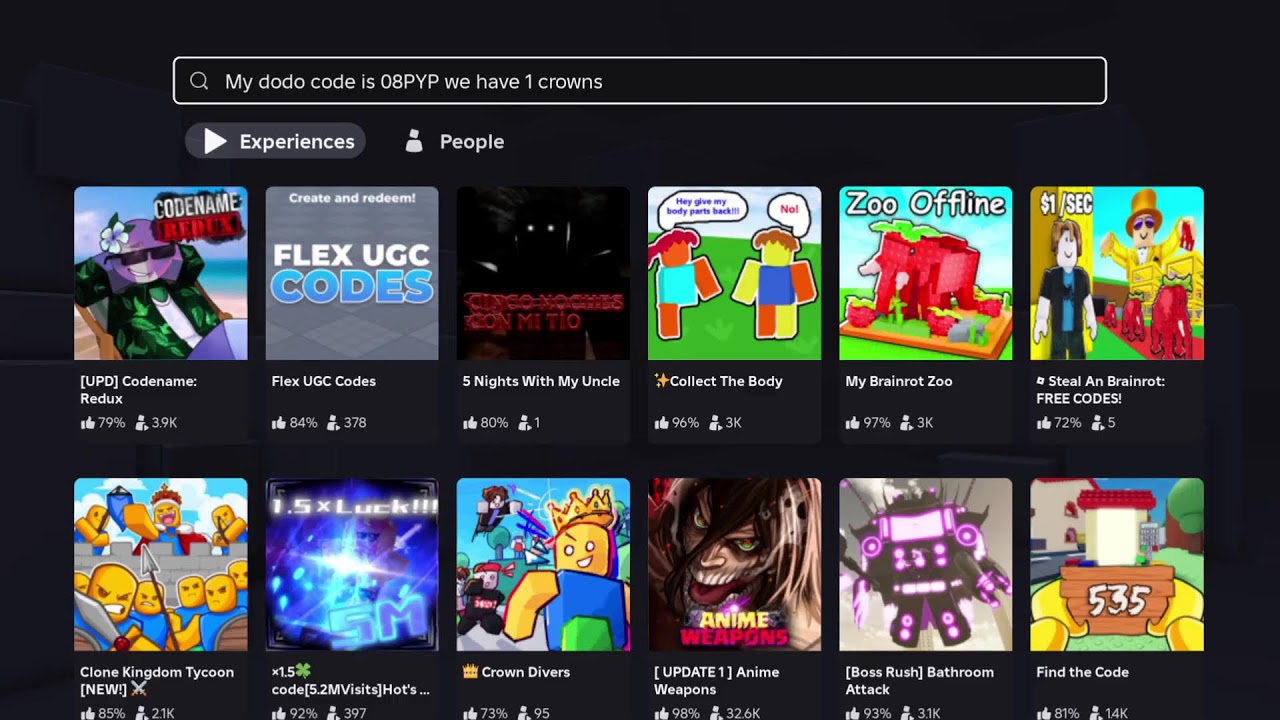Click the 96% rating on Collect The Body

pyautogui.click(x=685, y=423)
